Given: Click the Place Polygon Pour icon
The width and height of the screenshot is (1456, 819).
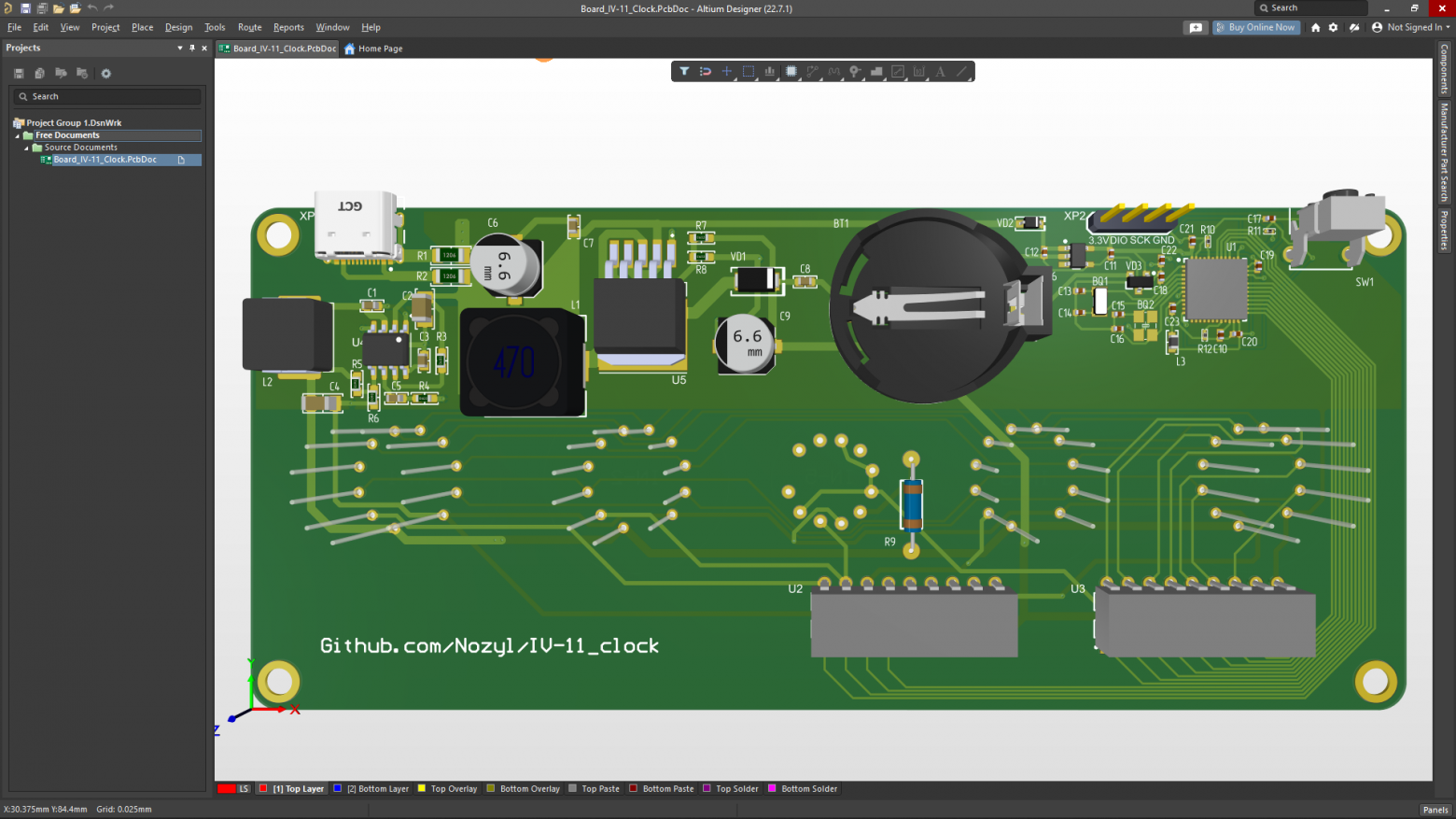Looking at the screenshot, I should click(876, 71).
